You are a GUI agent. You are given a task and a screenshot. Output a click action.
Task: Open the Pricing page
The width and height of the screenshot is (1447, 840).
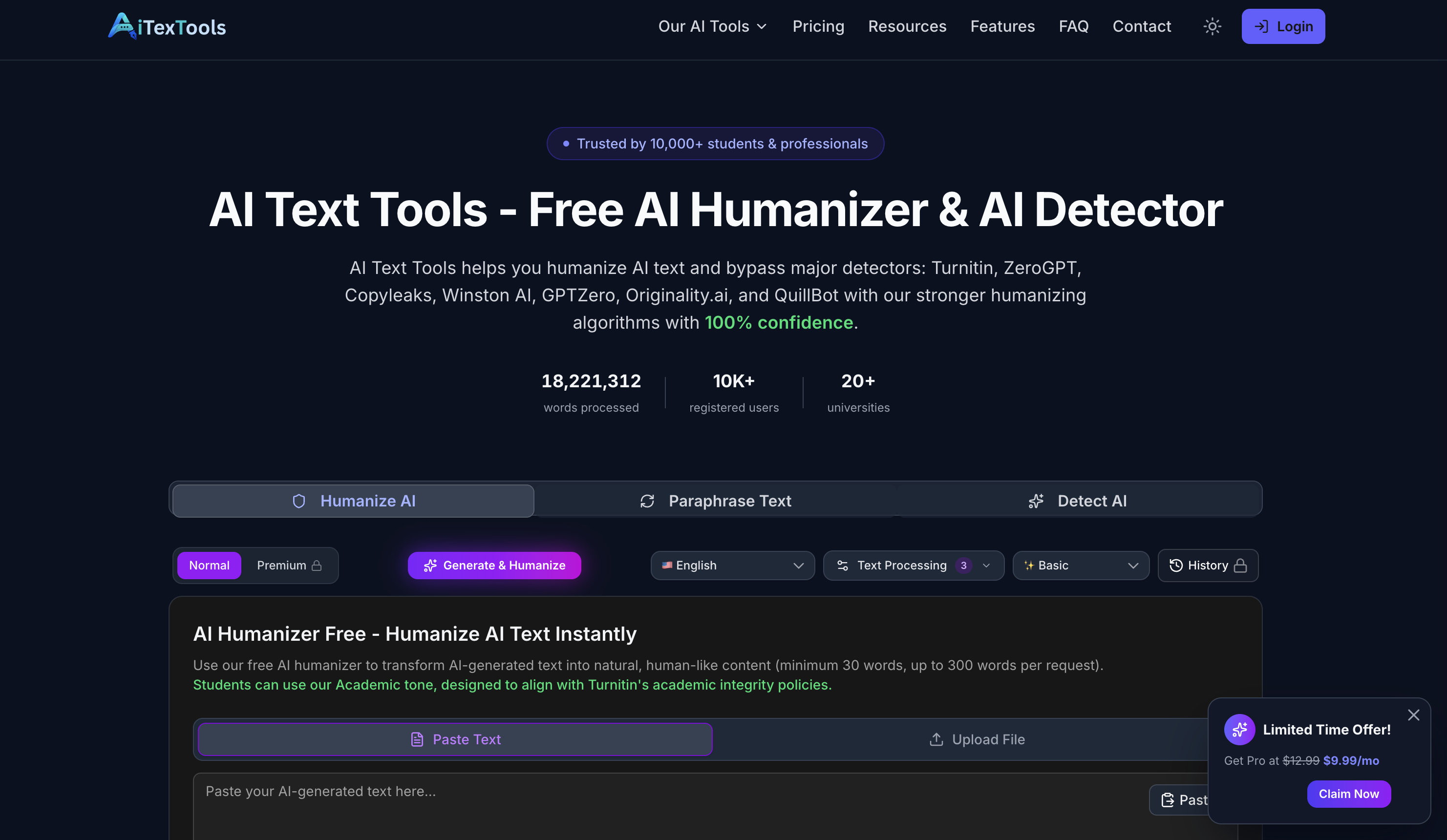tap(818, 26)
